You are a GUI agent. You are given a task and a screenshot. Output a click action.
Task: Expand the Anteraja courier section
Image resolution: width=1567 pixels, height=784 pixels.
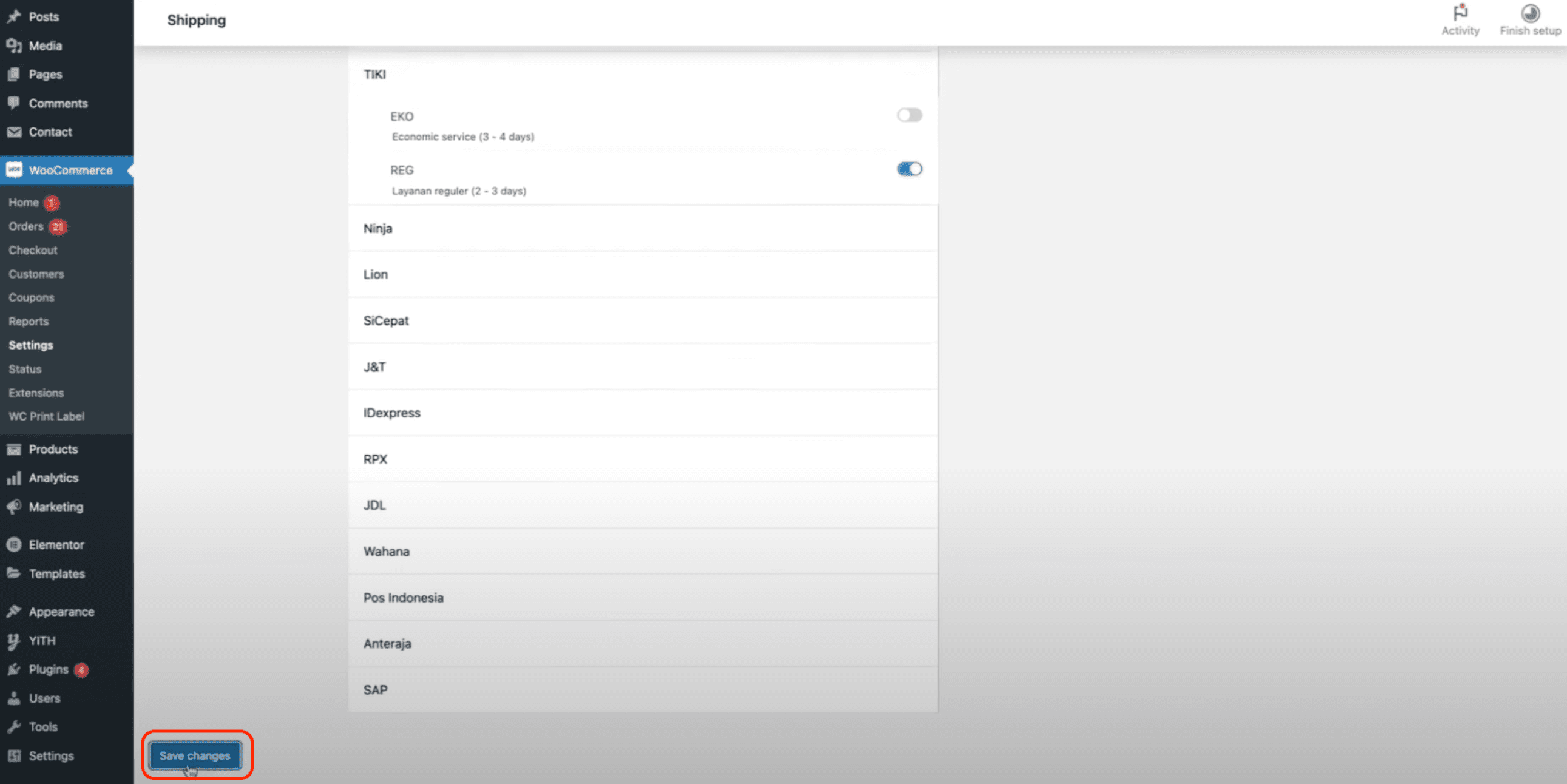[643, 643]
